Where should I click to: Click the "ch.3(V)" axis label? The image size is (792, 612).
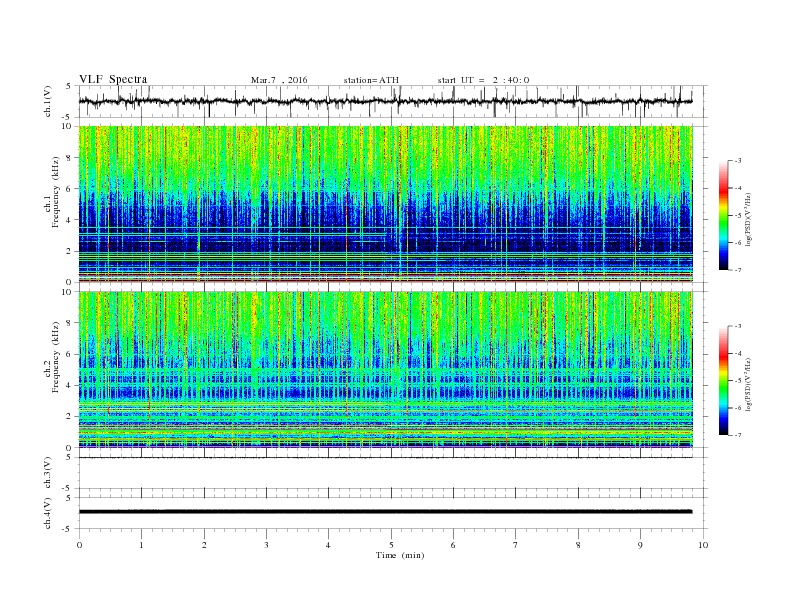click(x=48, y=473)
